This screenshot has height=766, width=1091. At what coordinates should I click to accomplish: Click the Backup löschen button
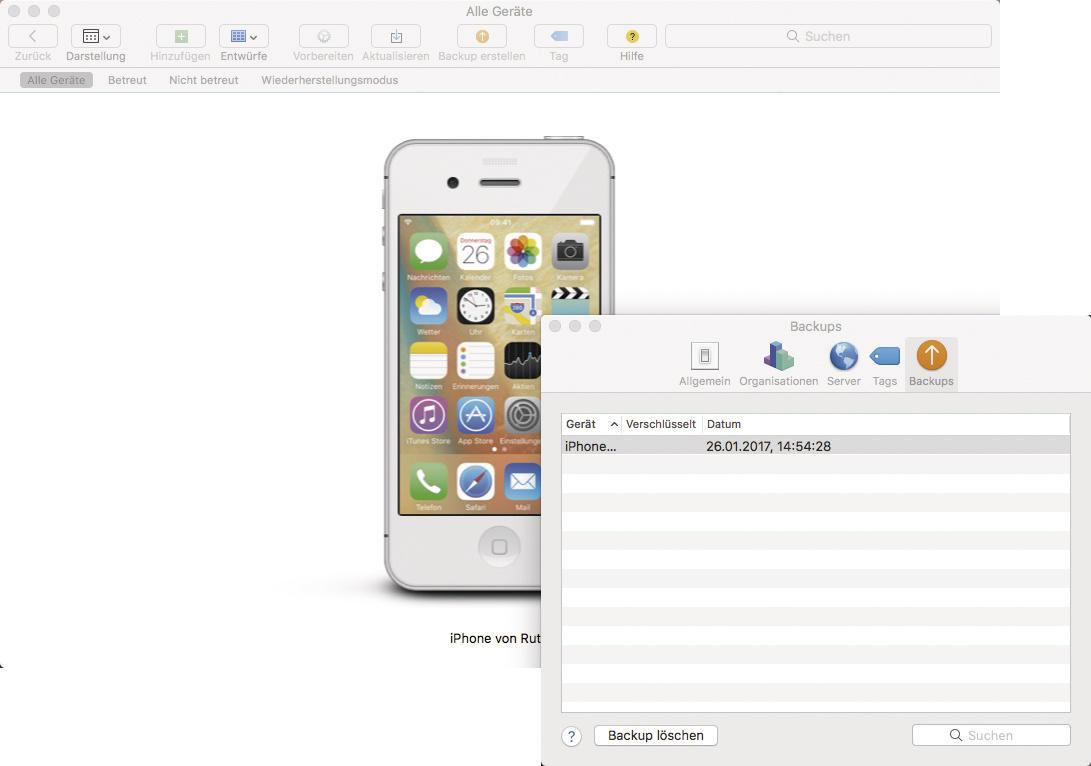point(655,735)
